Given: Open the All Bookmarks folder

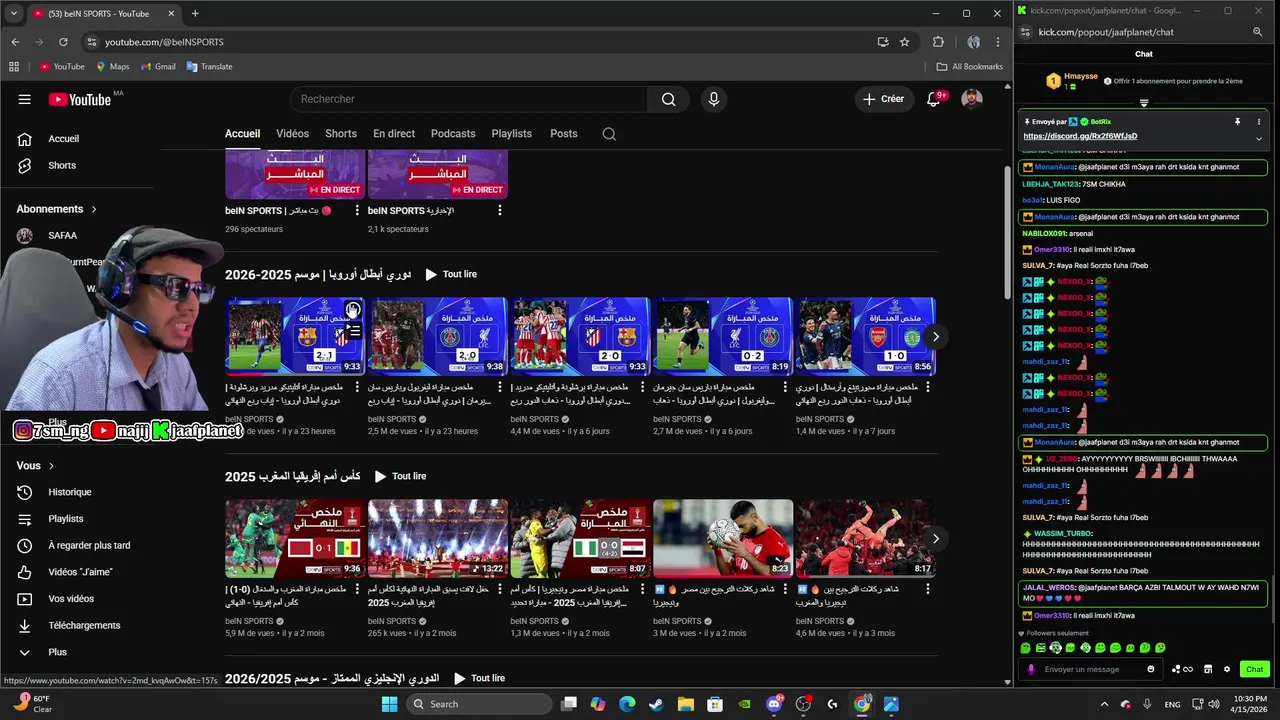Looking at the screenshot, I should [970, 67].
